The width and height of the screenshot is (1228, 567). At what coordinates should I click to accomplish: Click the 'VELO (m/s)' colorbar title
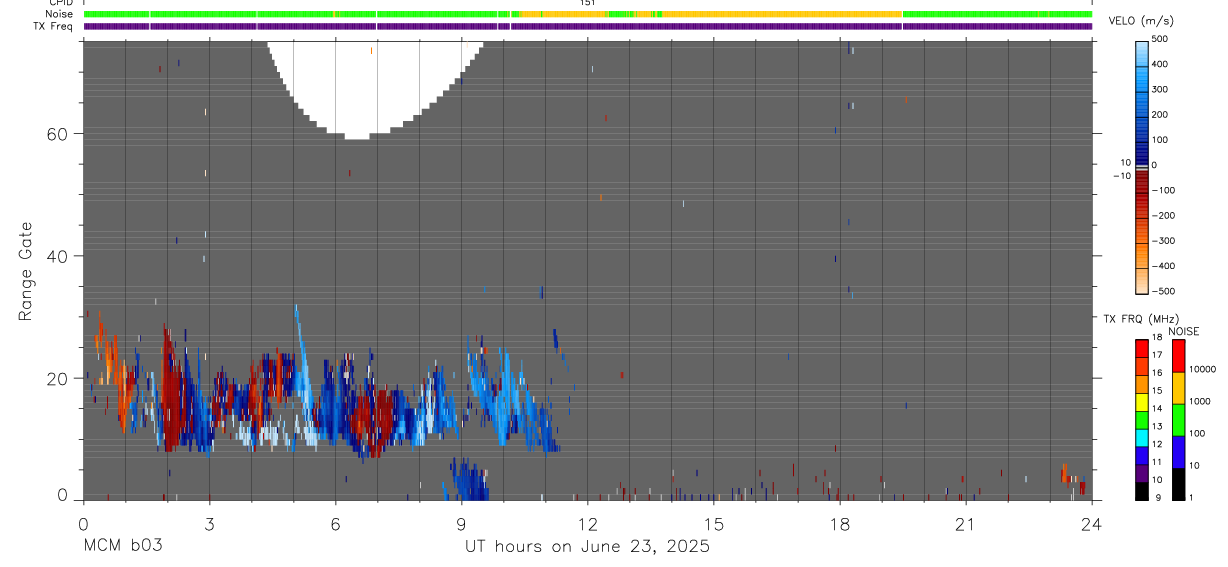(1142, 21)
